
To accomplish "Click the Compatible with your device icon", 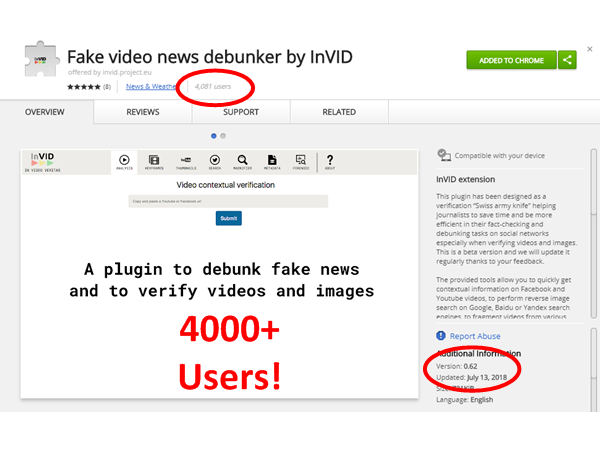I will [444, 155].
